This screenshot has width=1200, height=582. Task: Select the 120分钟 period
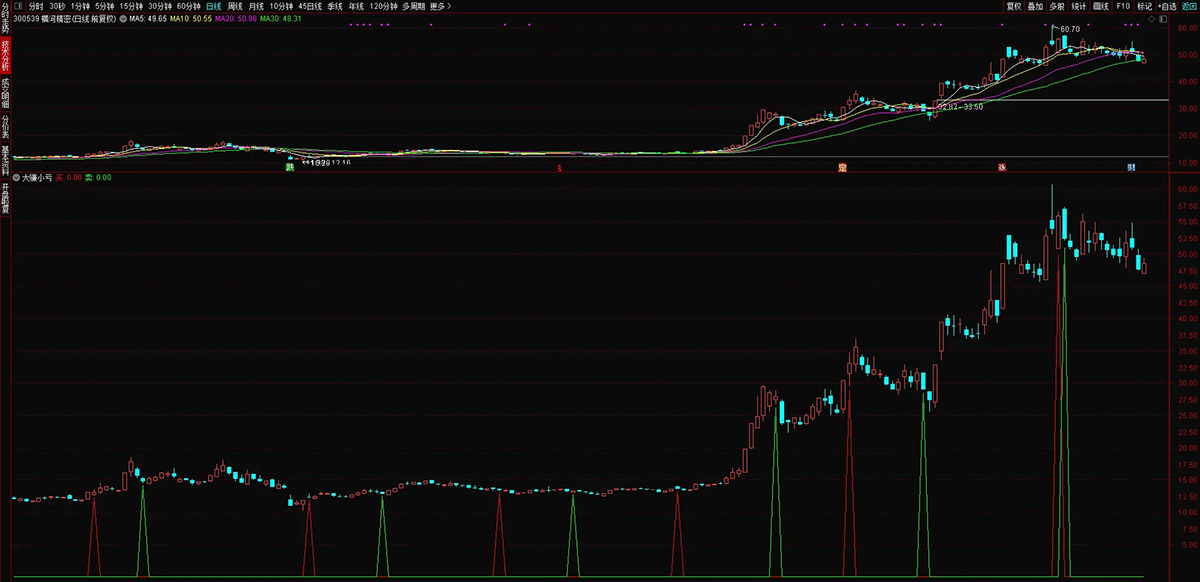click(384, 6)
